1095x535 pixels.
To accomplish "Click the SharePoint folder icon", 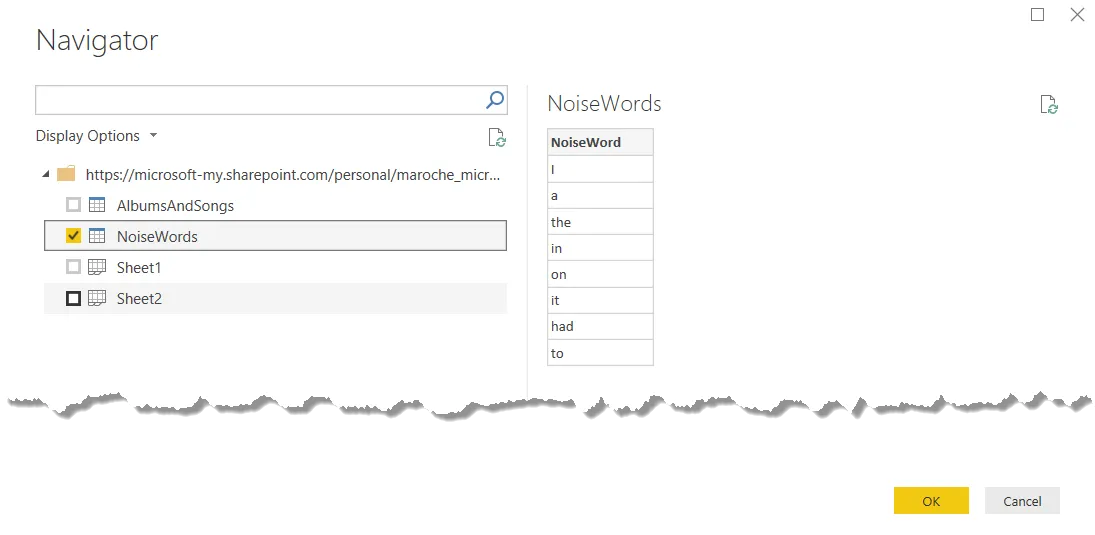I will click(x=66, y=174).
